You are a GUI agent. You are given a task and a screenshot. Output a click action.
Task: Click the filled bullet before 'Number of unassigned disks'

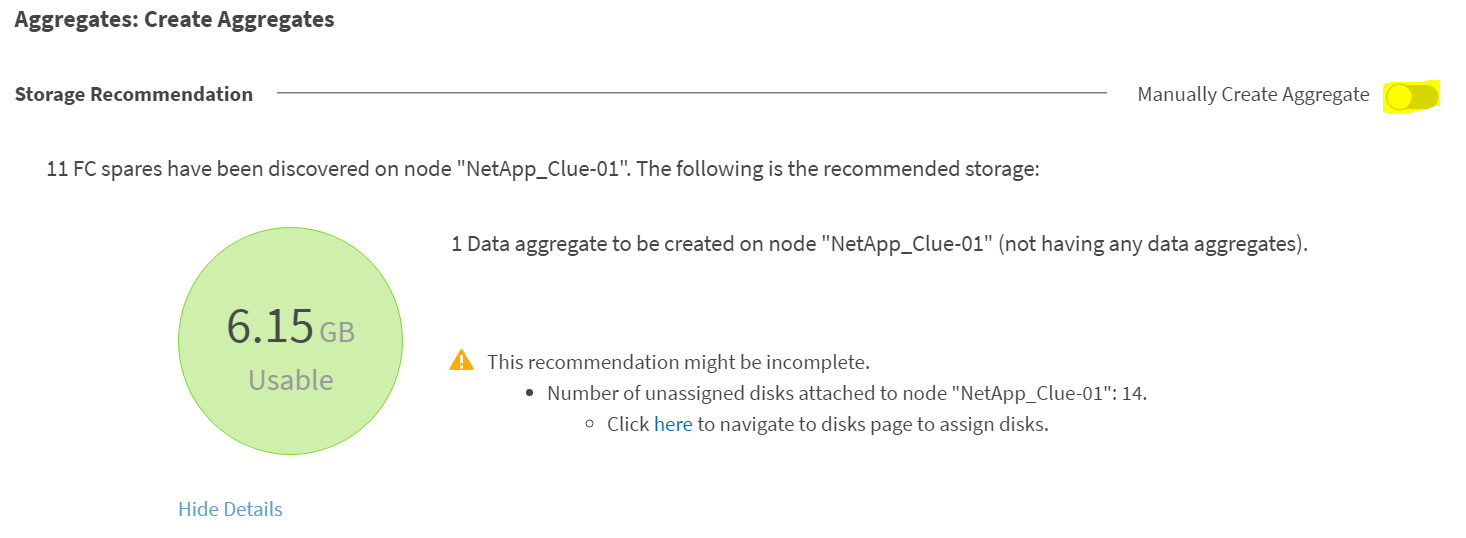point(530,394)
